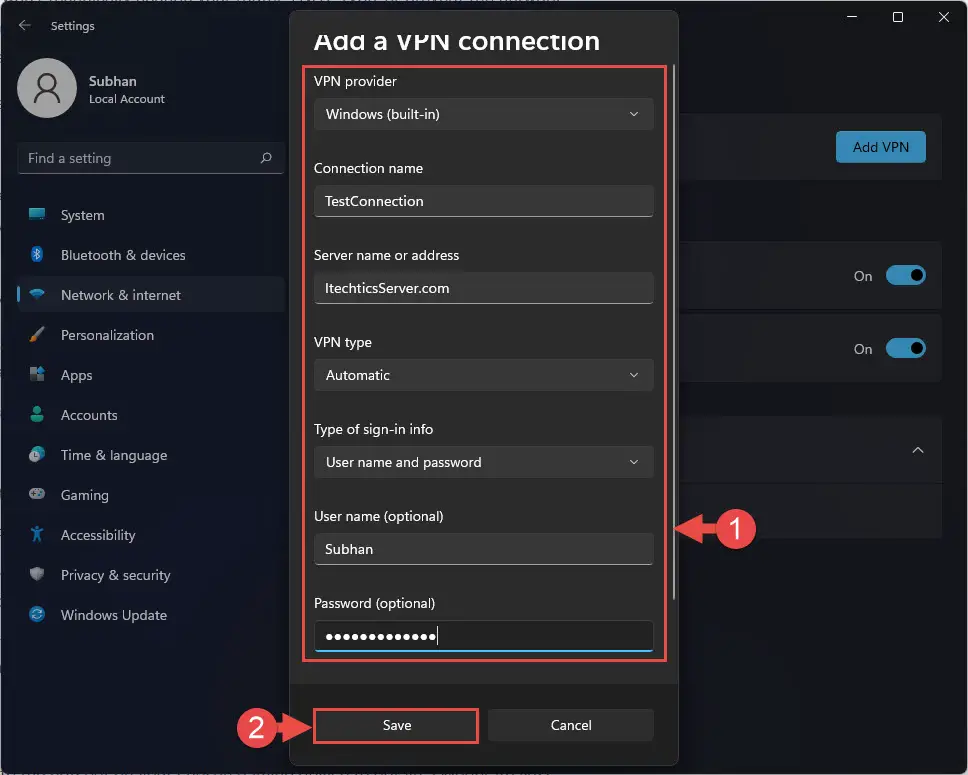
Task: Toggle the first On switch behind the dialog
Action: (x=906, y=275)
